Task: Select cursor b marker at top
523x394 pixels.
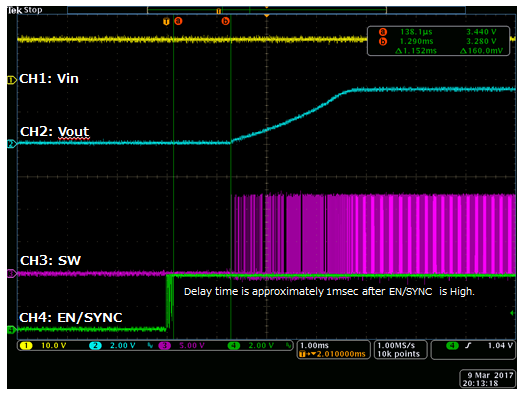Action: 225,21
